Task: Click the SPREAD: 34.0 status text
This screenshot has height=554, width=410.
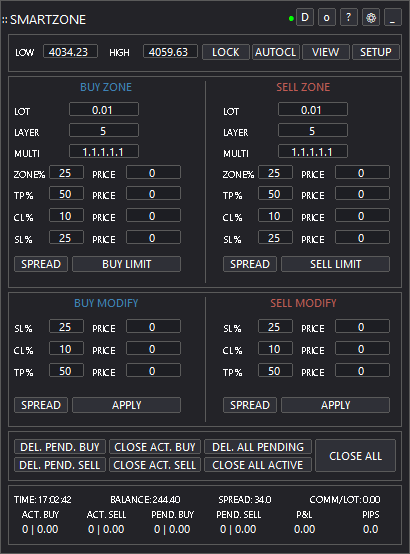Action: pos(245,499)
